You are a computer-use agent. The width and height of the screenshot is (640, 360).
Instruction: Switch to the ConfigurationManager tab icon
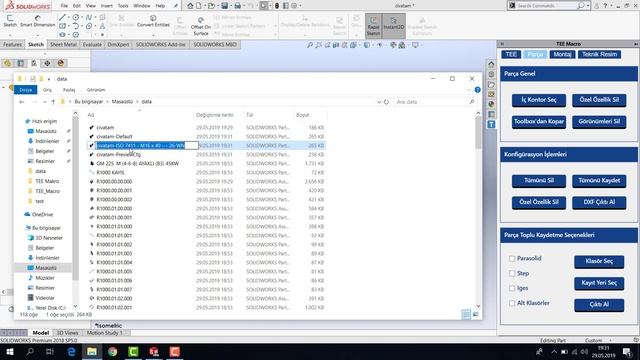34,63
